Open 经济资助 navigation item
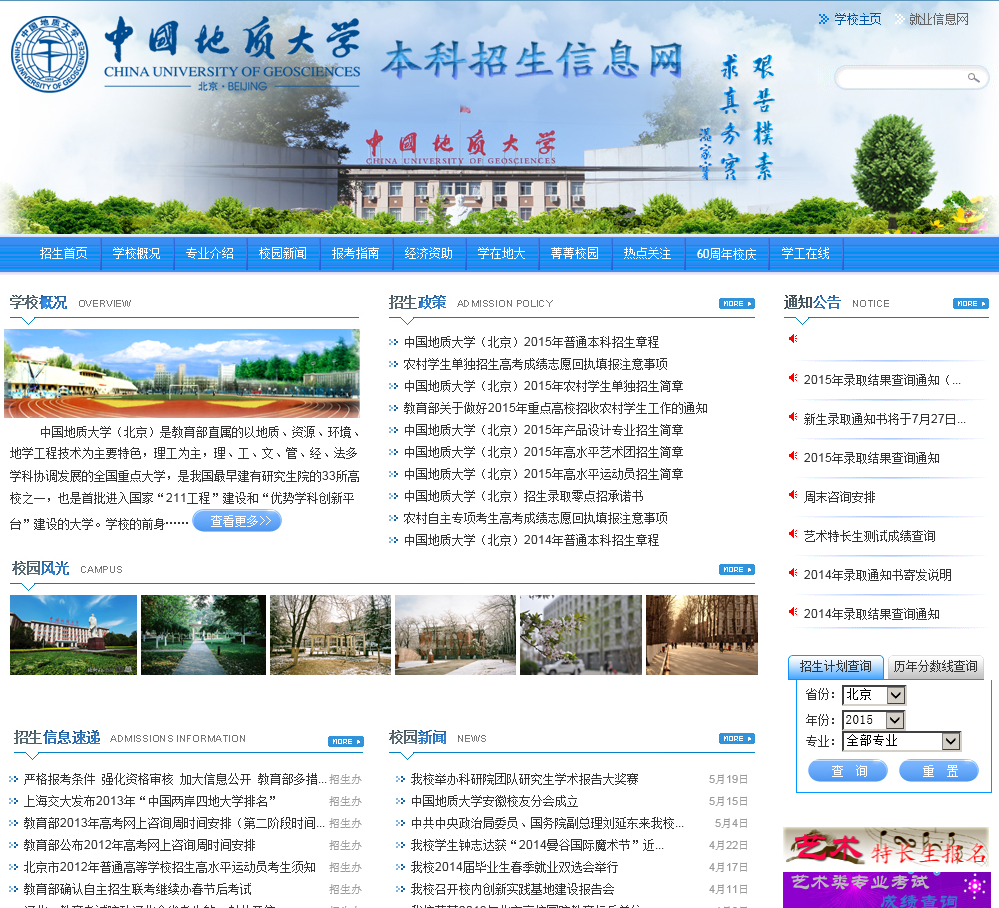 [428, 254]
